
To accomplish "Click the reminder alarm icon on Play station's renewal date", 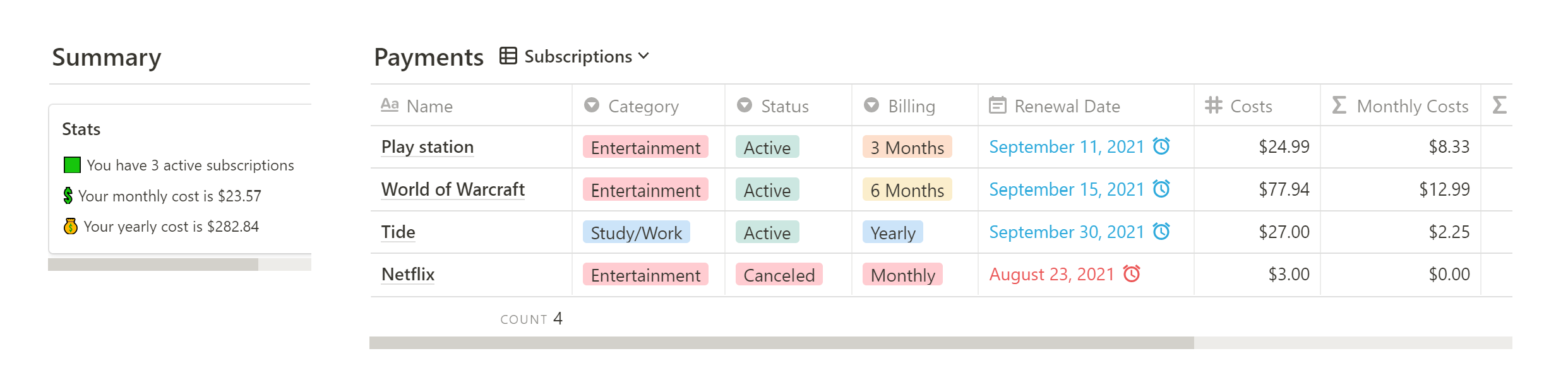I will coord(1161,146).
